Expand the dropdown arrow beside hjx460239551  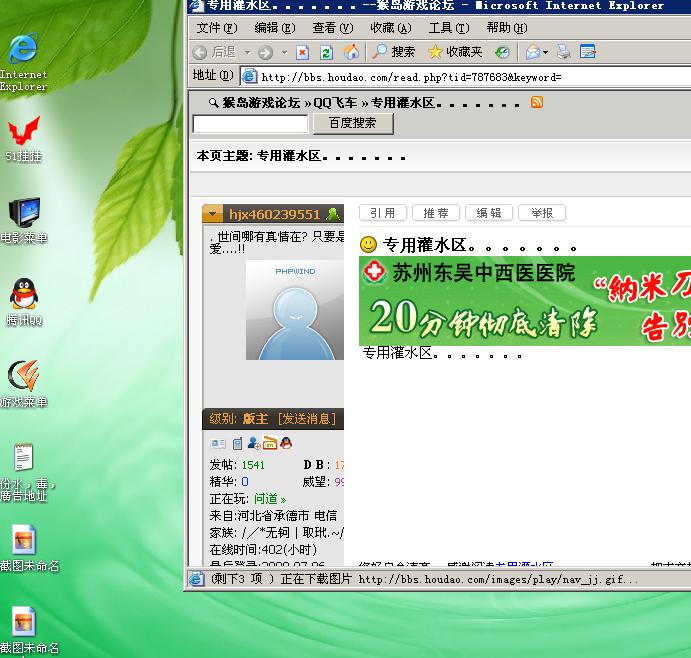pos(212,214)
